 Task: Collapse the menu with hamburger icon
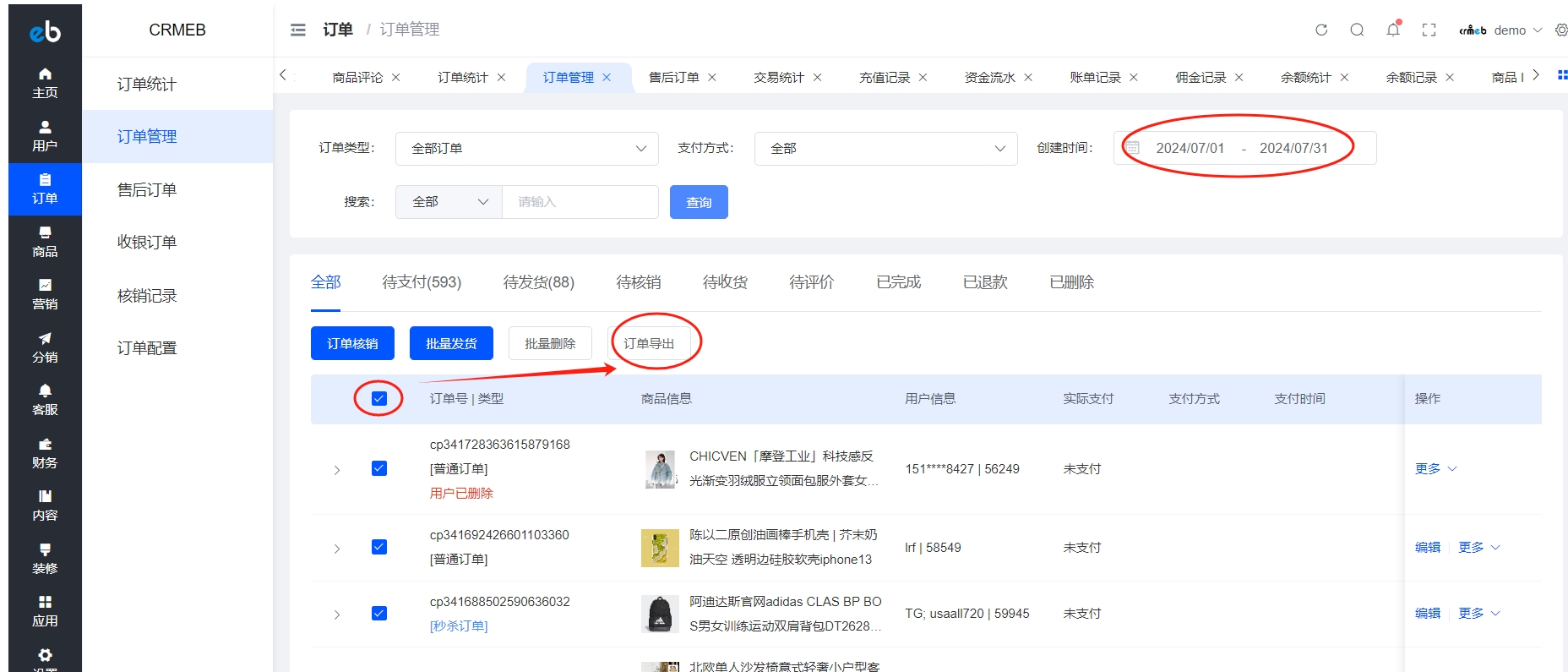click(x=297, y=30)
